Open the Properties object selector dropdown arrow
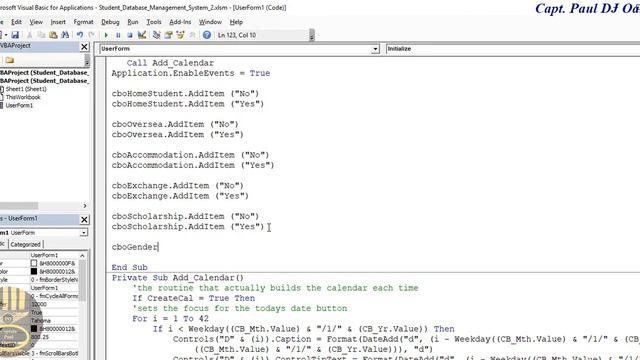The image size is (640, 360). [83, 233]
